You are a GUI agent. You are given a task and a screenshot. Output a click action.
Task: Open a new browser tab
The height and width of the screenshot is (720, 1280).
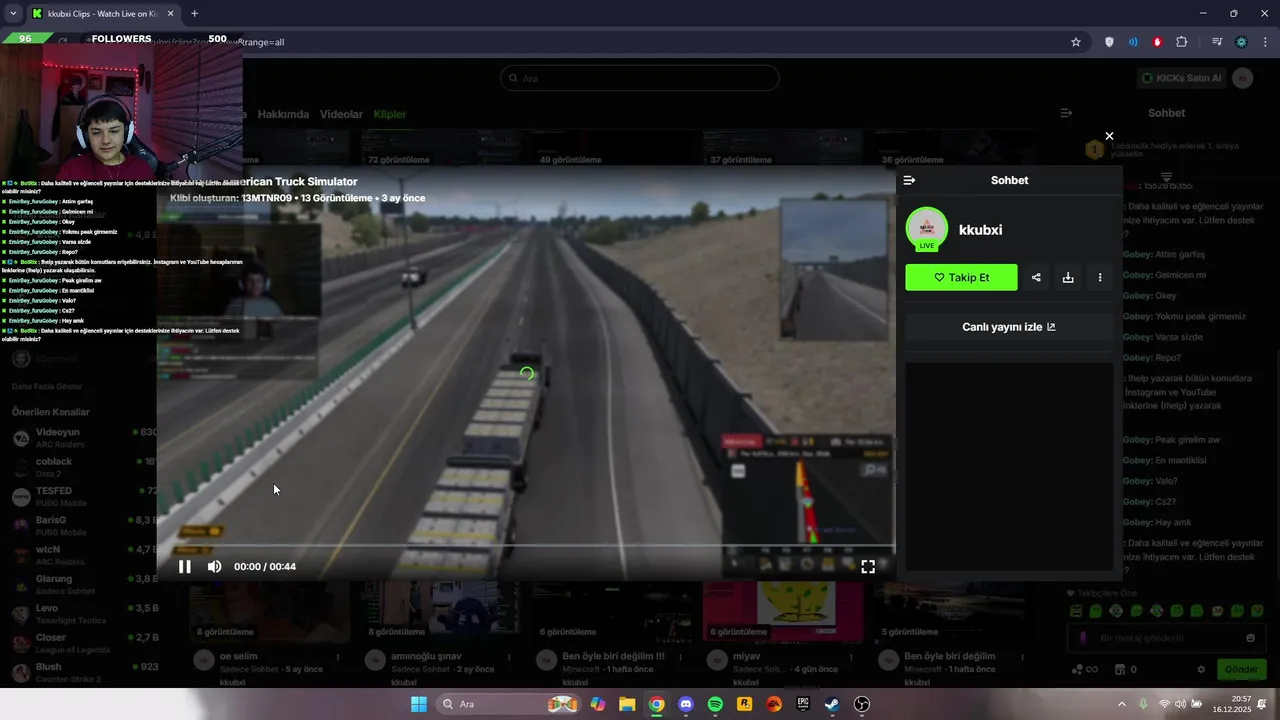point(194,14)
